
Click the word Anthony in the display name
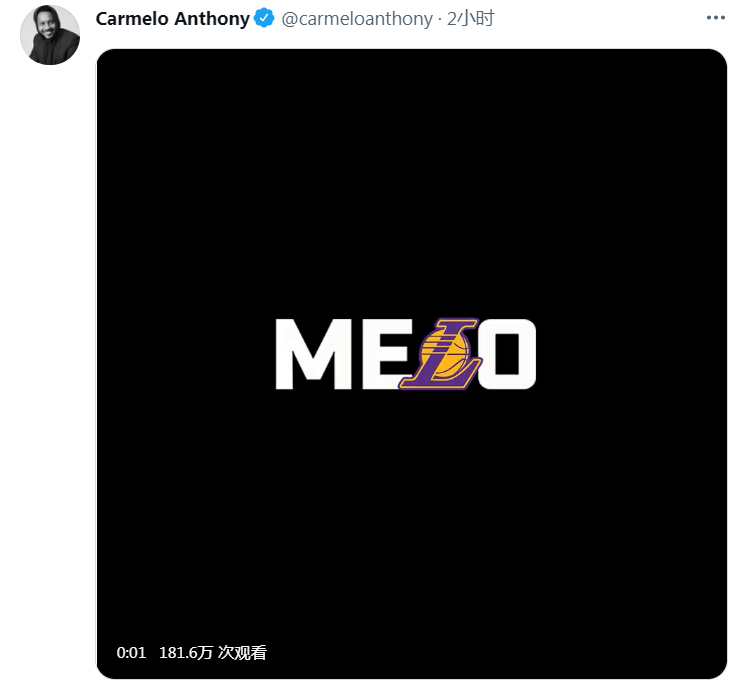click(x=212, y=19)
